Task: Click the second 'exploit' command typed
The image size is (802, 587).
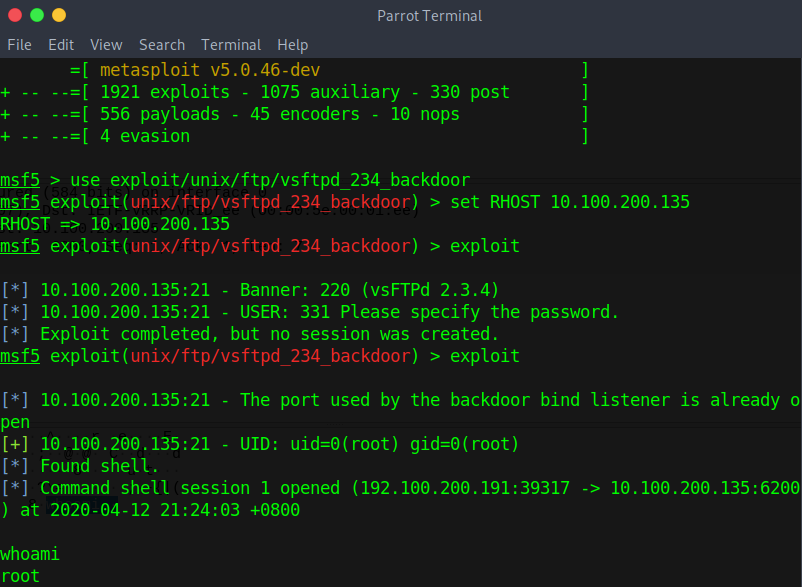Action: coord(485,356)
